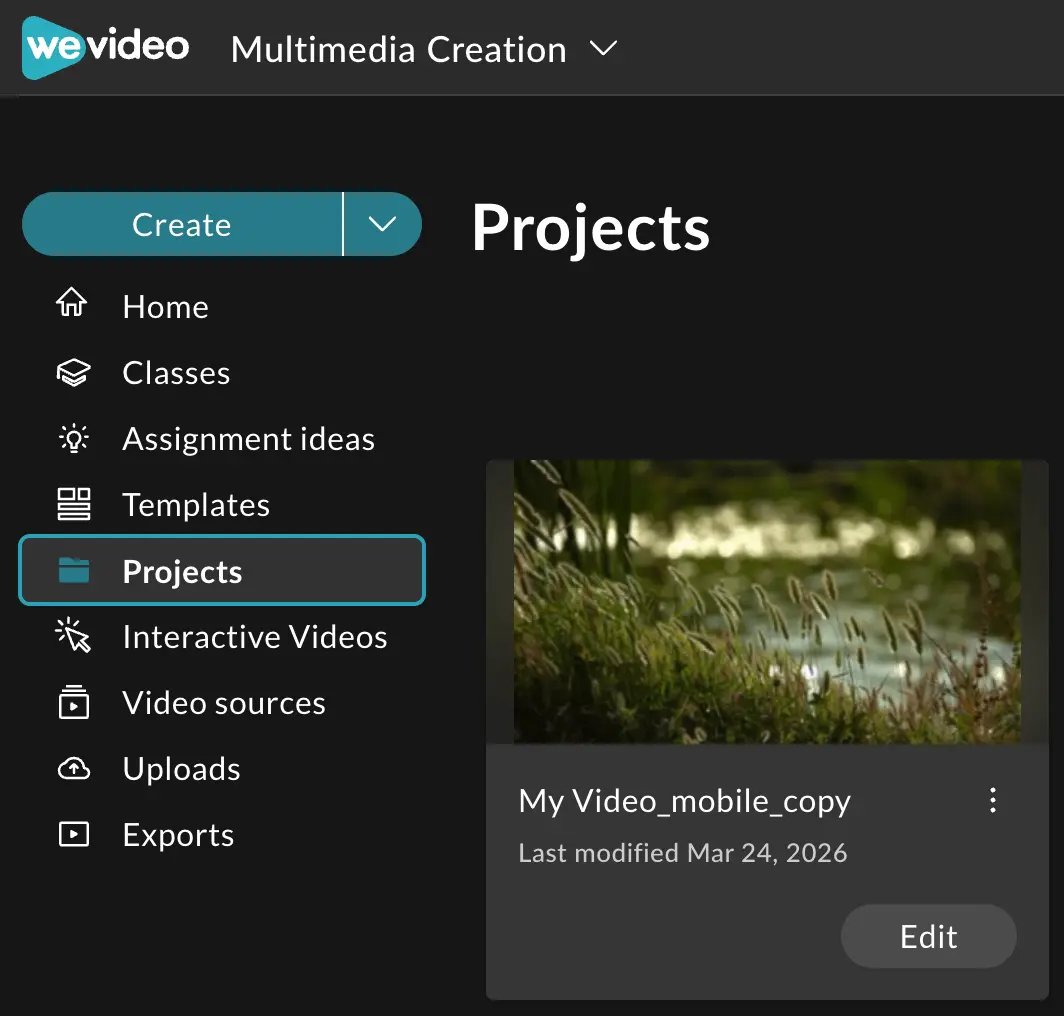Viewport: 1064px width, 1016px height.
Task: Click the Assignment ideas lightbulb icon
Action: pos(73,438)
